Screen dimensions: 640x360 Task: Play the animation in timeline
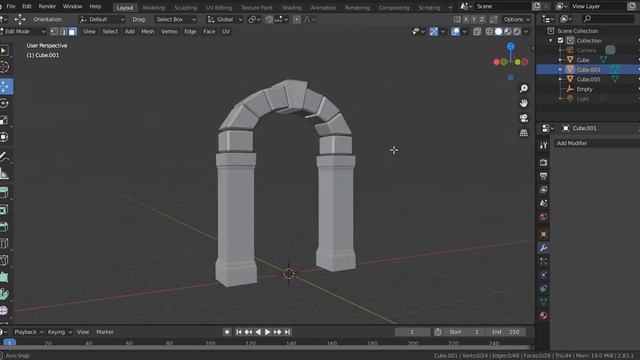(x=267, y=332)
